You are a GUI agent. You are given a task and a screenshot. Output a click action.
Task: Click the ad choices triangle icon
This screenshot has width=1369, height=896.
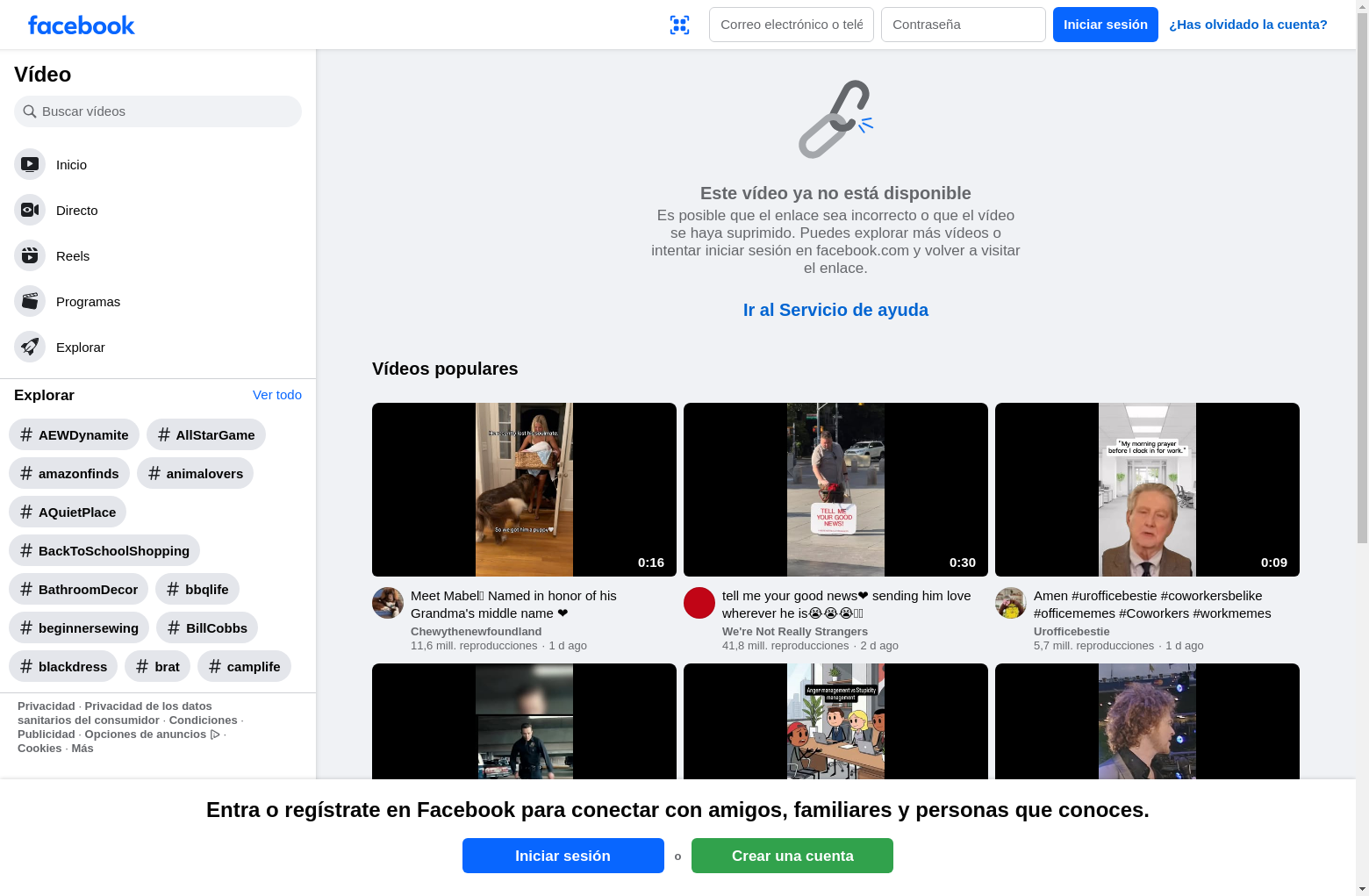(215, 735)
